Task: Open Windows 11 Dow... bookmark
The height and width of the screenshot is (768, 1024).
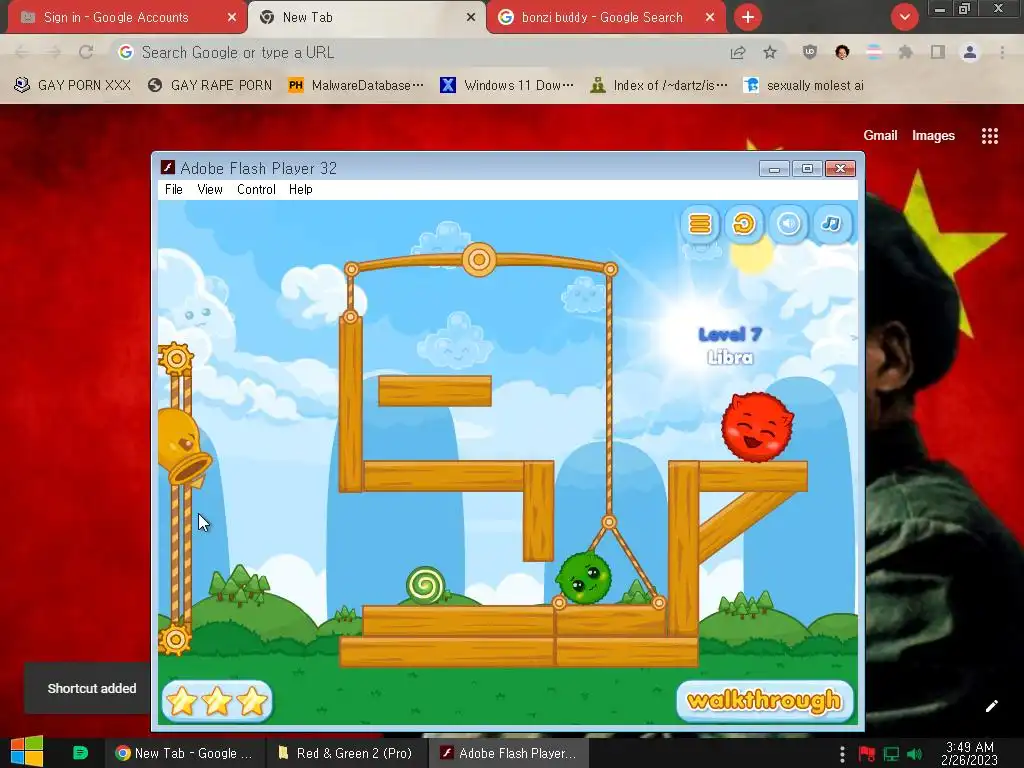Action: coord(507,85)
